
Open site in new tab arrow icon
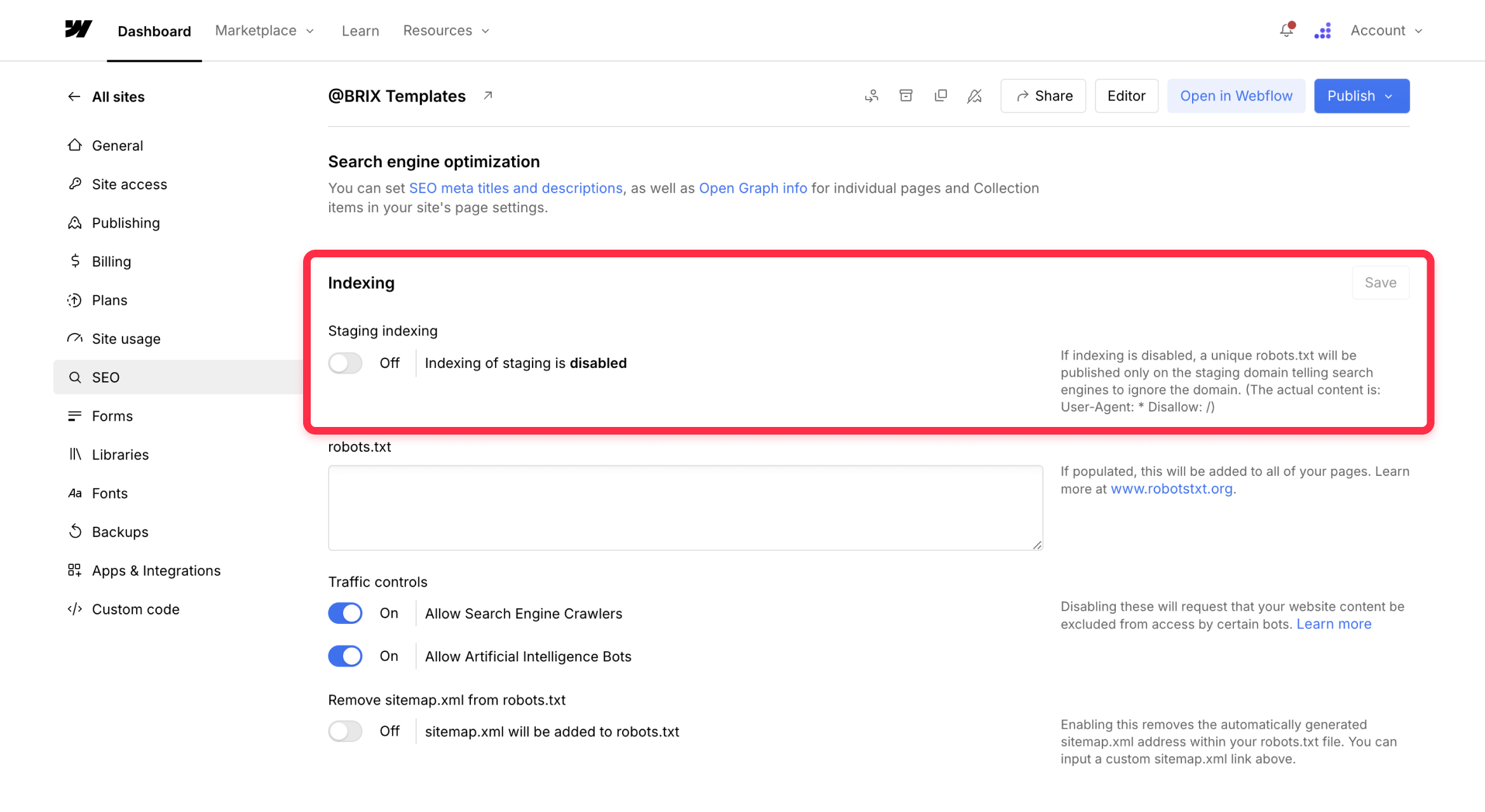(x=487, y=96)
